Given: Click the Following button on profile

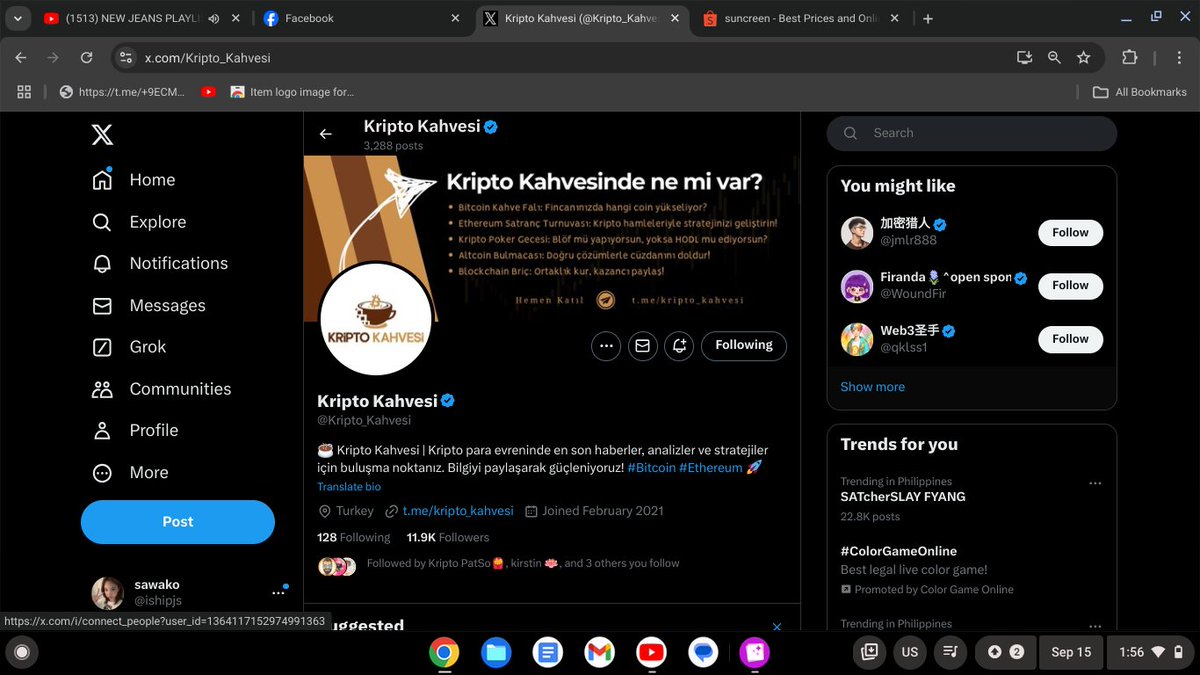Looking at the screenshot, I should [744, 345].
